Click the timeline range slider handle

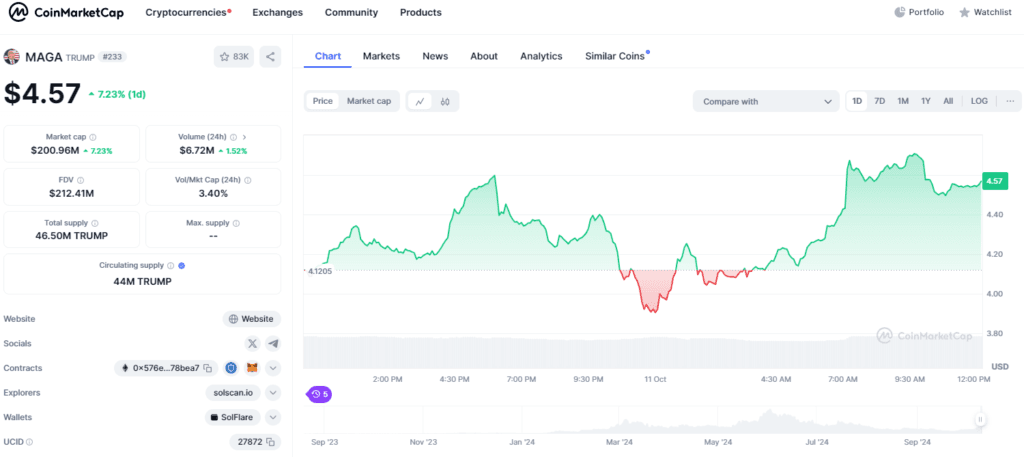(x=980, y=419)
